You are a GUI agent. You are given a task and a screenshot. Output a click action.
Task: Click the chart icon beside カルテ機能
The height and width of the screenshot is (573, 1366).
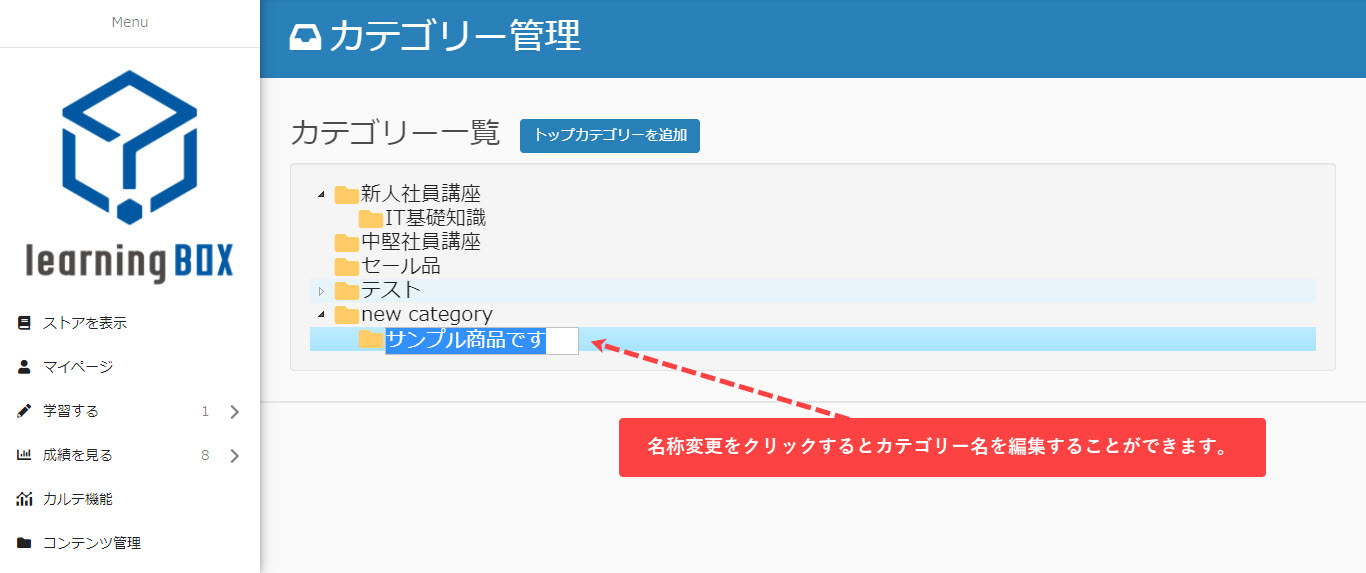[24, 499]
